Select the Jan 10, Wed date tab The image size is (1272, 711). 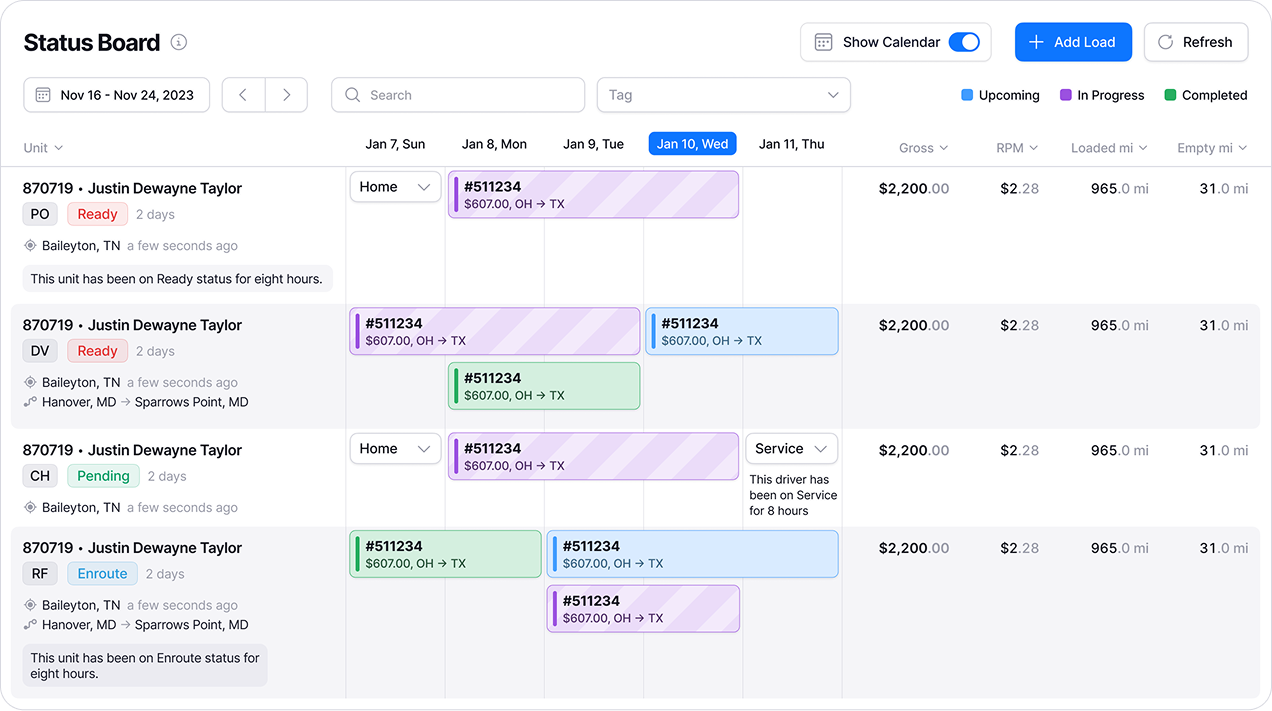point(692,144)
